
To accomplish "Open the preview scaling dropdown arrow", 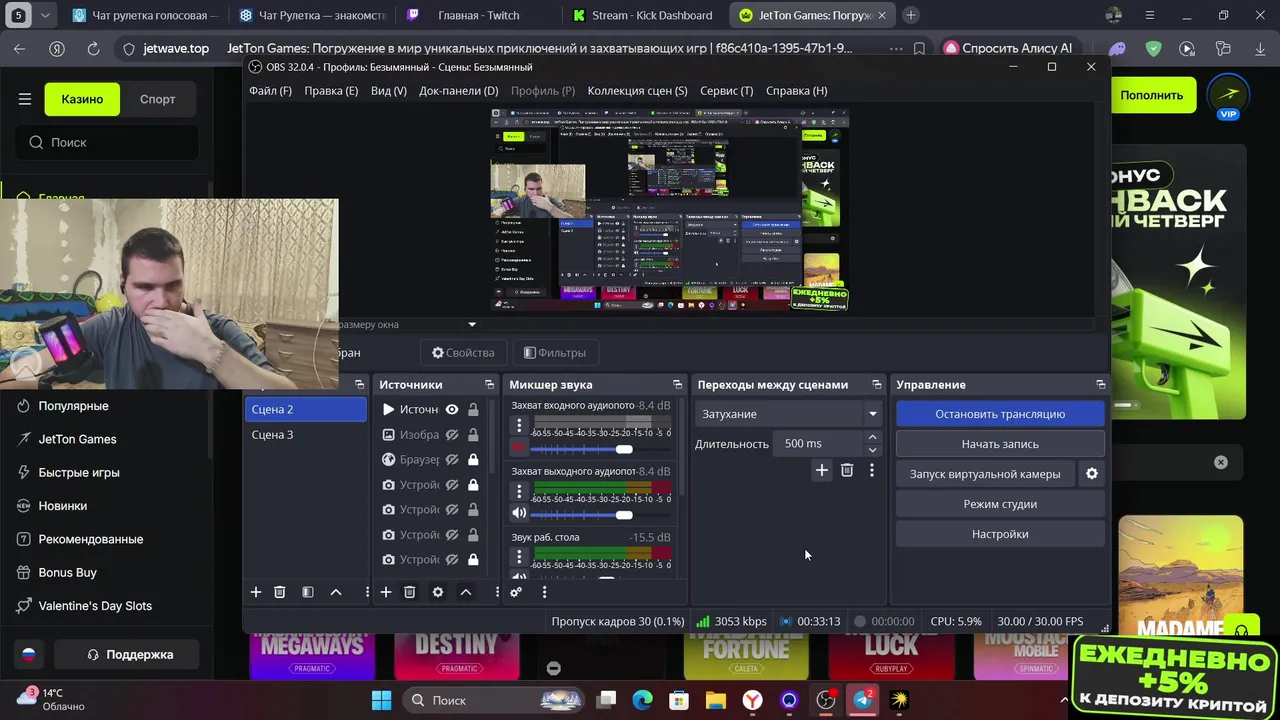I will 472,324.
